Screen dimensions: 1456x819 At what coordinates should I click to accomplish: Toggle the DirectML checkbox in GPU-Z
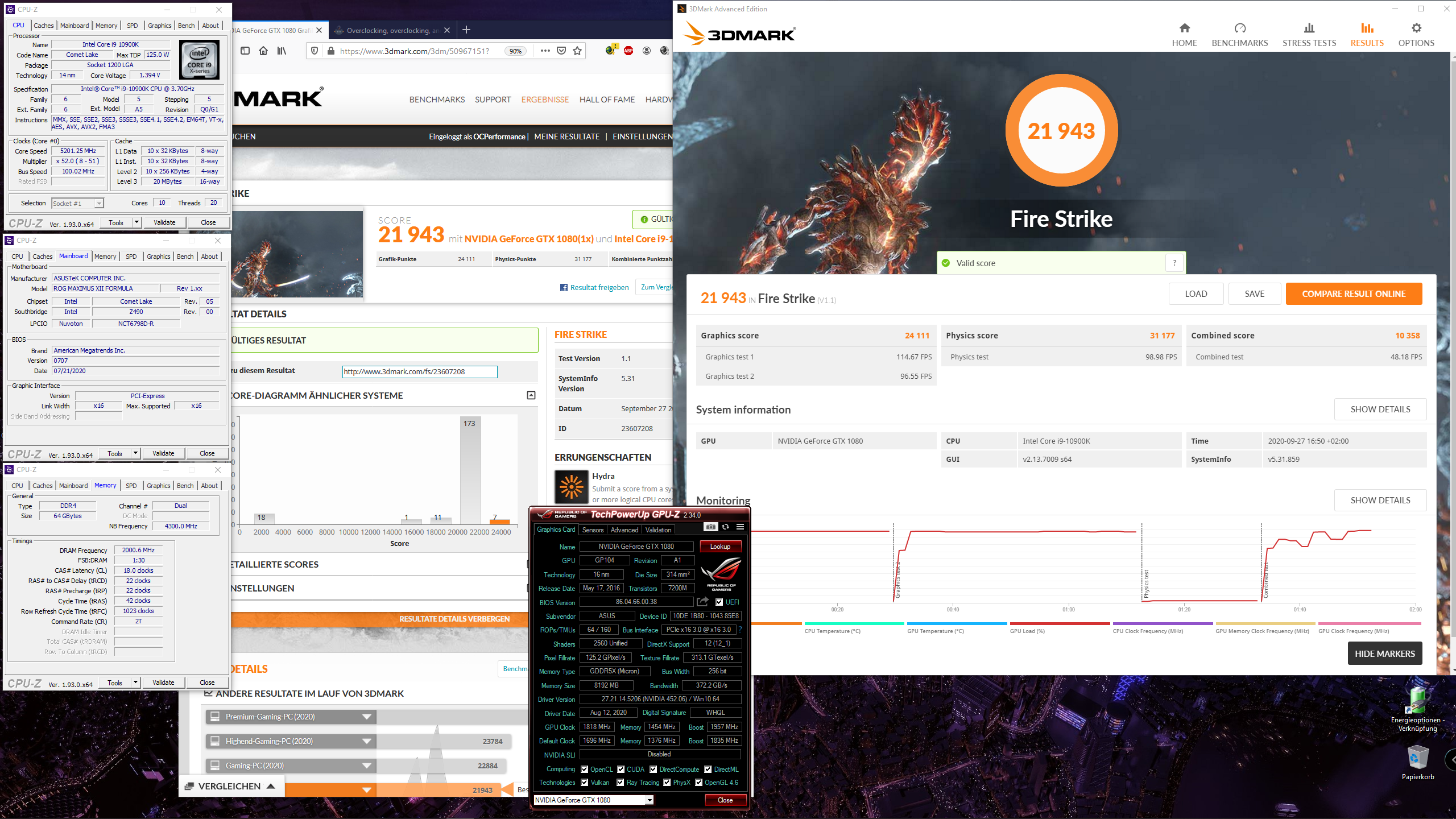pyautogui.click(x=708, y=769)
